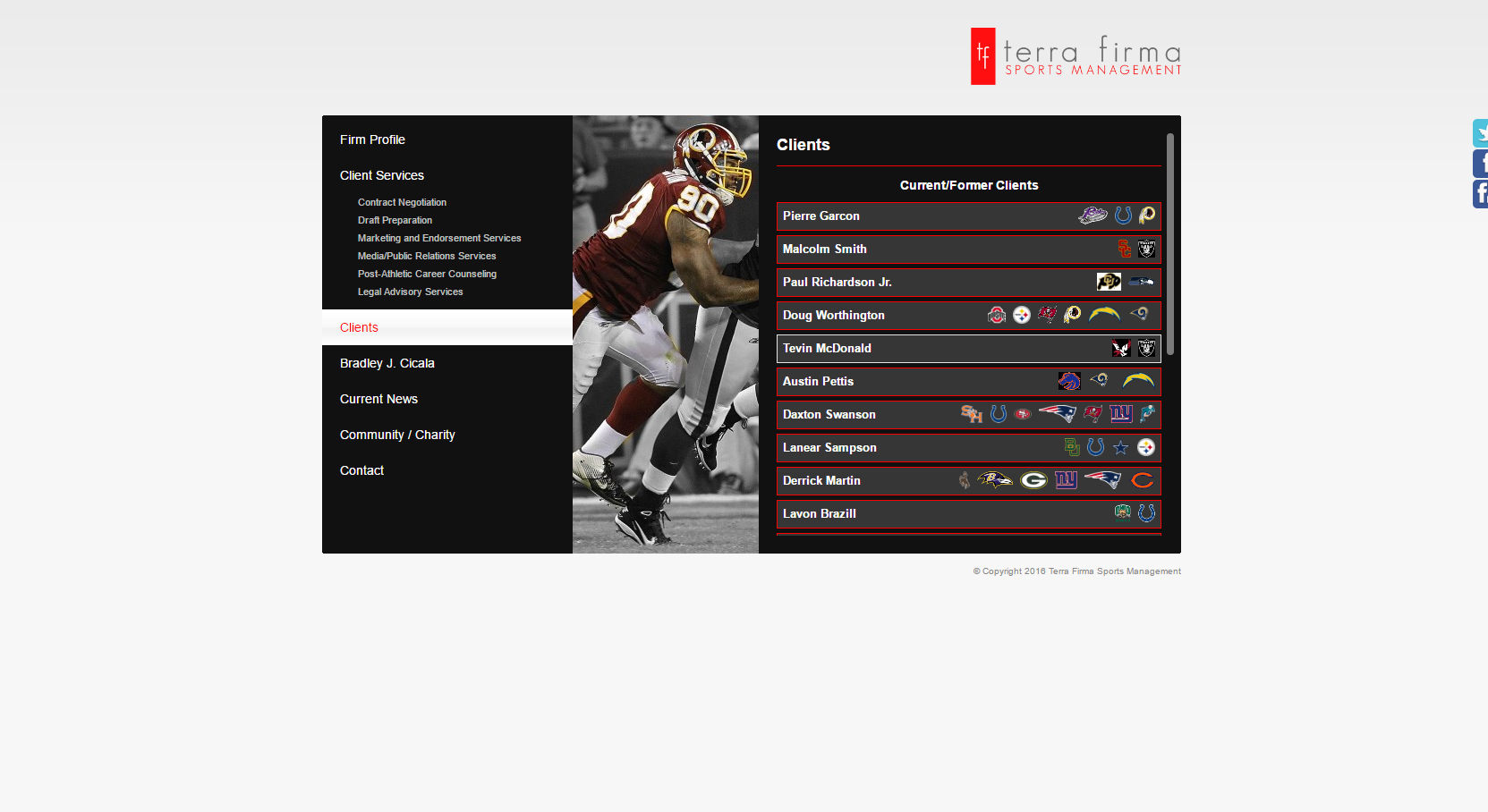Click the Dolphins logo in Daxton Swanson's row

pos(1147,413)
